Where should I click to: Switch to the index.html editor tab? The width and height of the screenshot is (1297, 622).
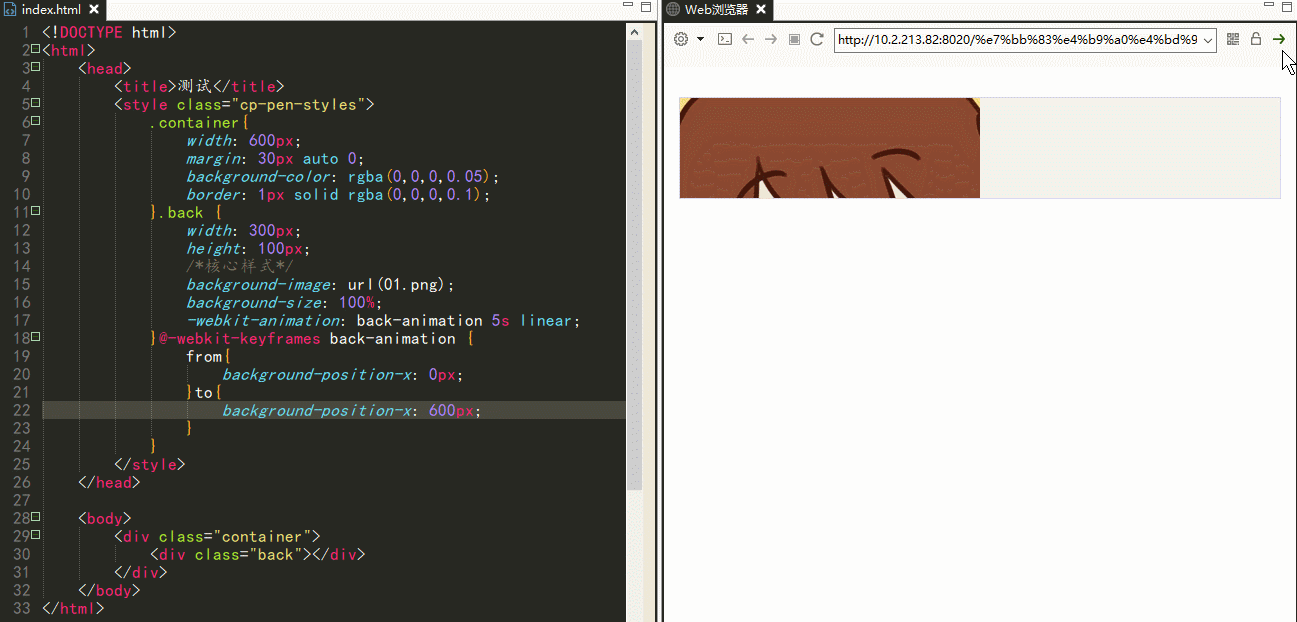(x=52, y=9)
